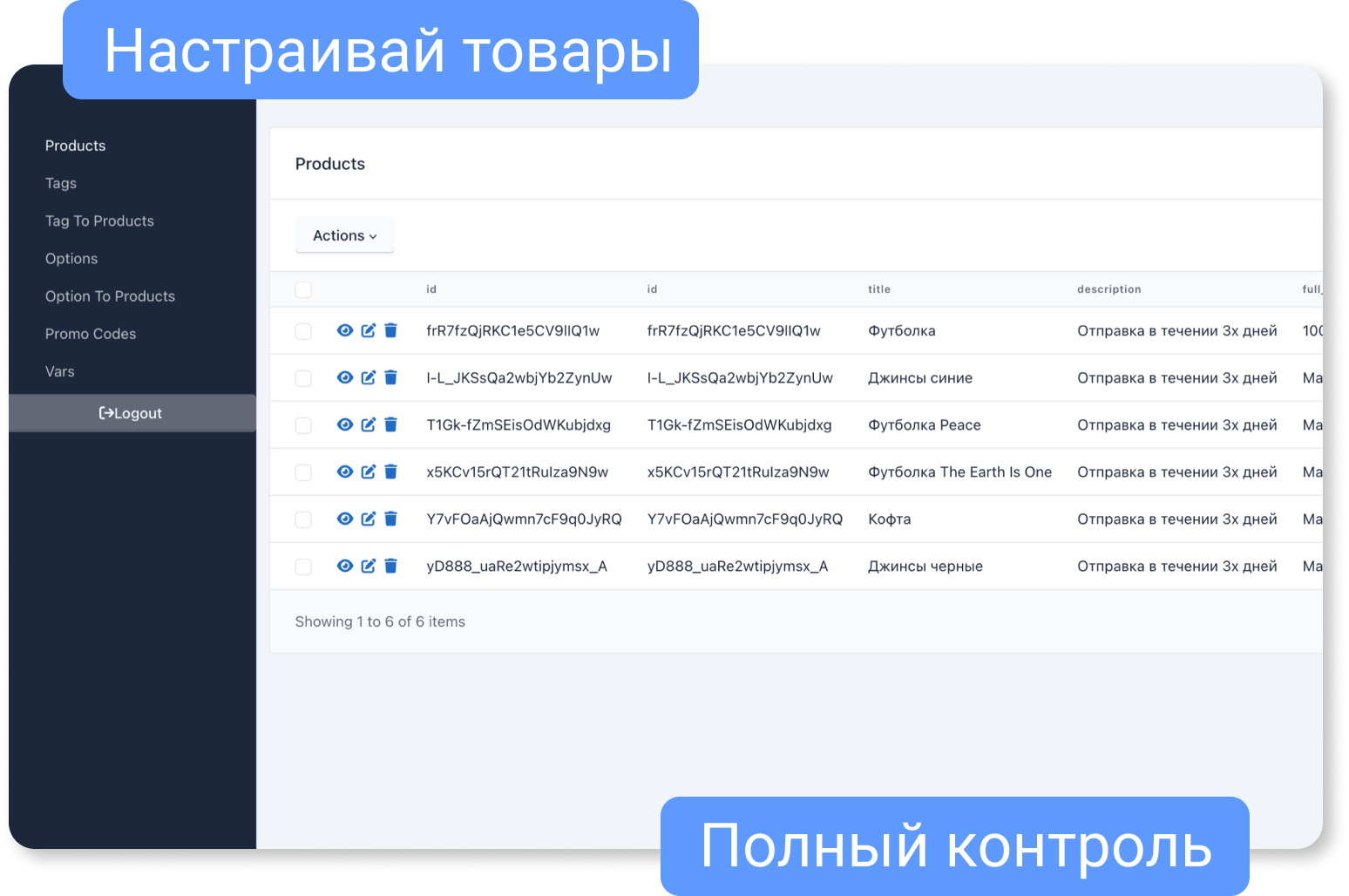Open view details for Футболка product
This screenshot has width=1349, height=896.
tap(345, 330)
